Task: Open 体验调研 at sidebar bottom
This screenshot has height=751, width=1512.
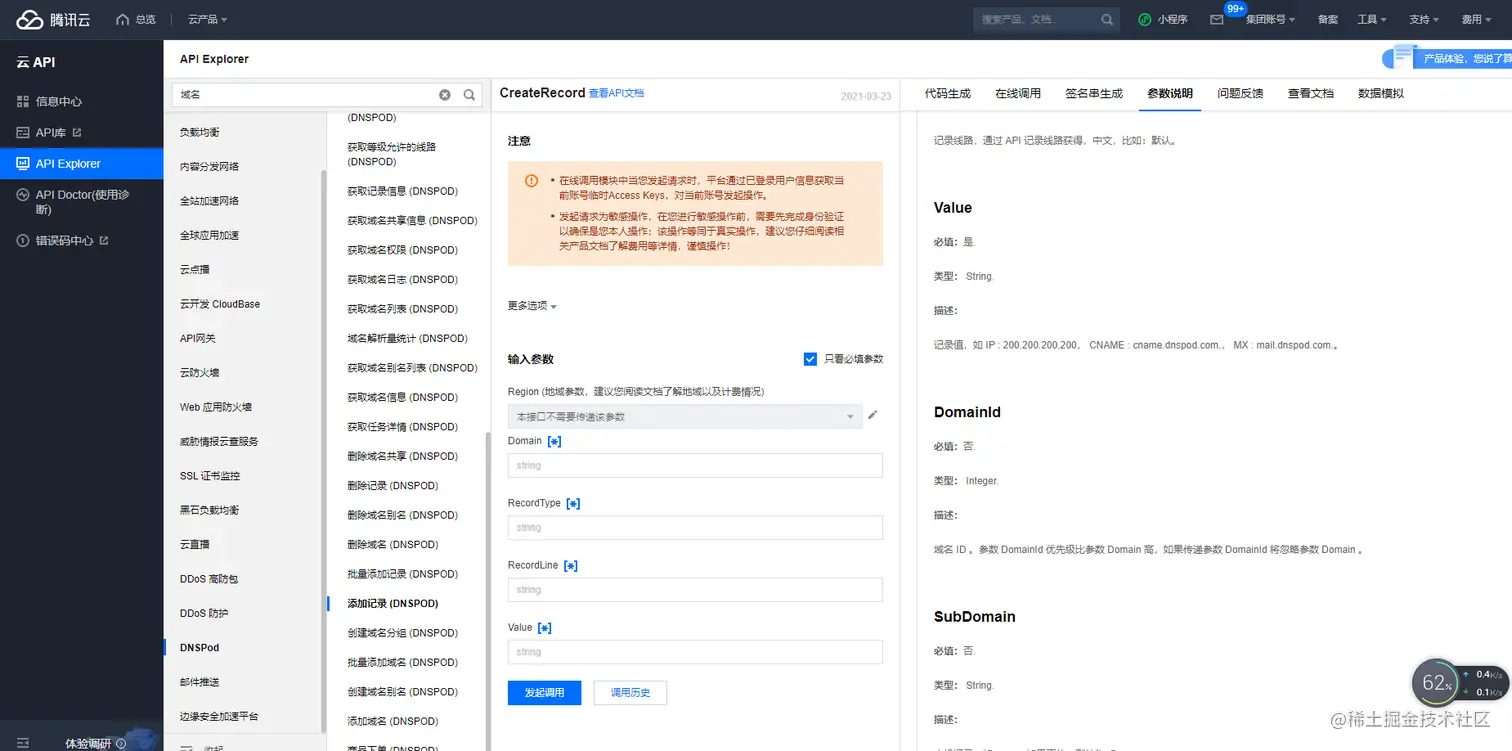Action: point(95,743)
